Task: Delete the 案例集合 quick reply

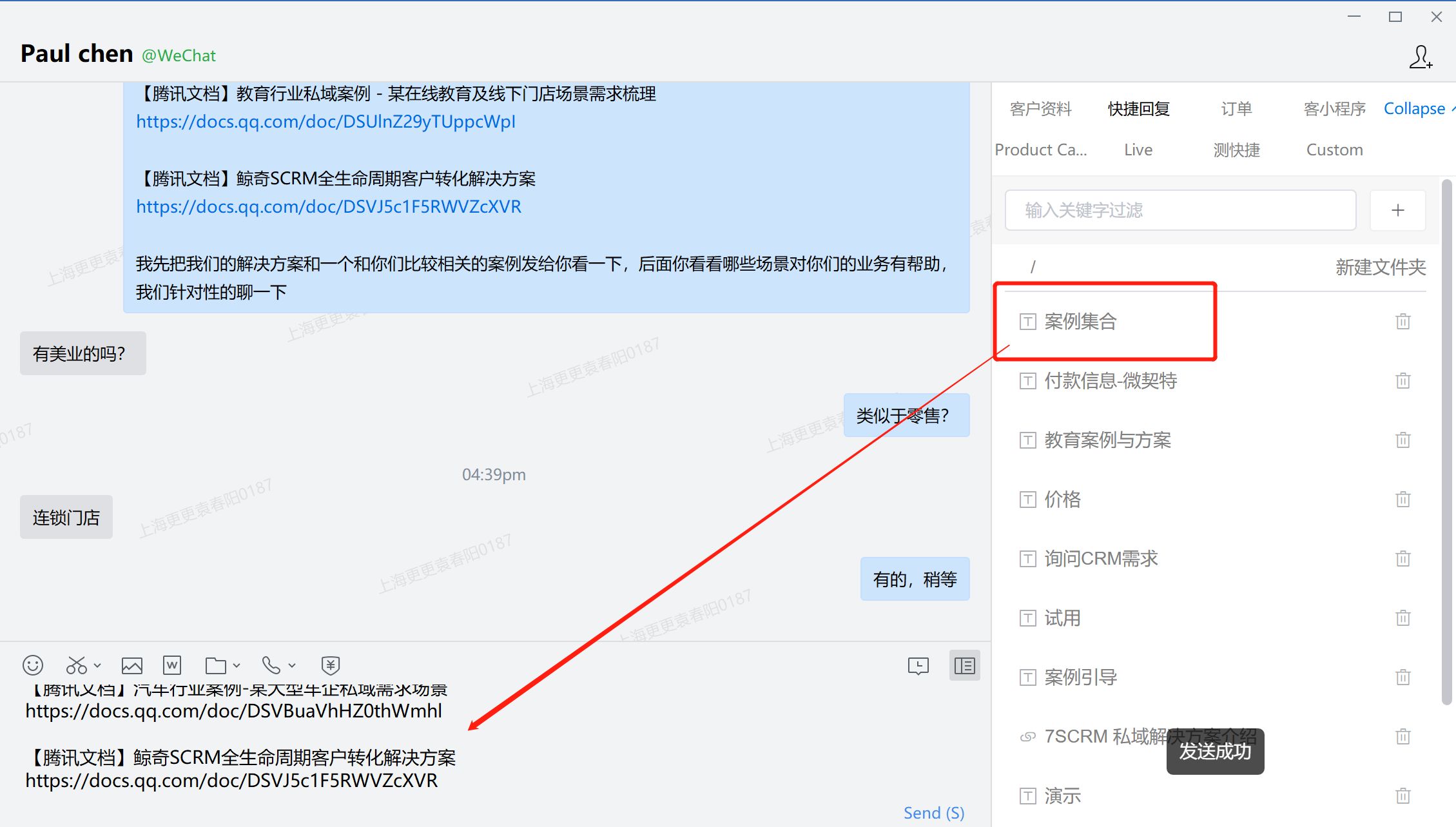Action: click(1403, 321)
